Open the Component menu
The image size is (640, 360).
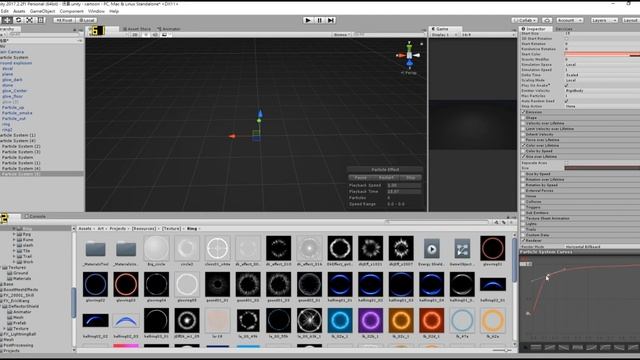(x=71, y=11)
